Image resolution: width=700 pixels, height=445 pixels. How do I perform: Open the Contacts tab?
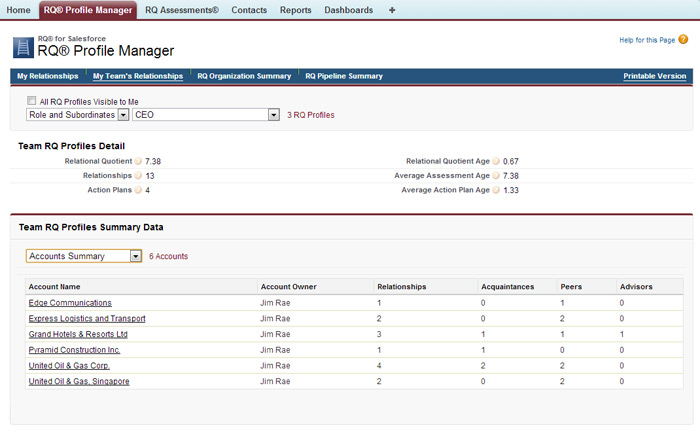tap(249, 10)
